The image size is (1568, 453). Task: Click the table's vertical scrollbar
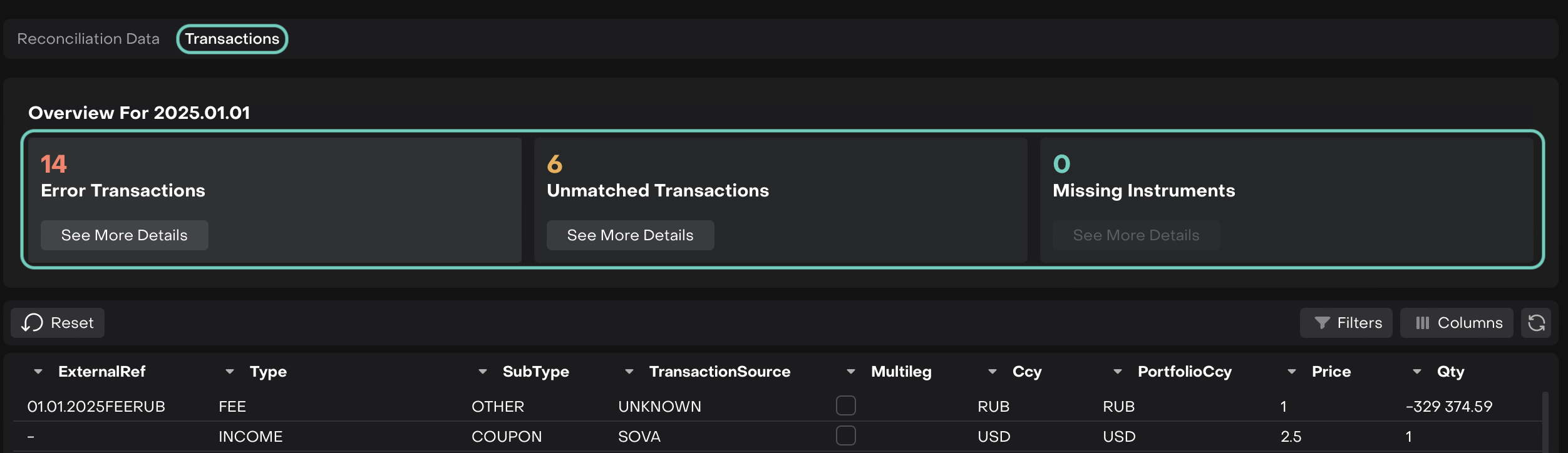point(1545,422)
